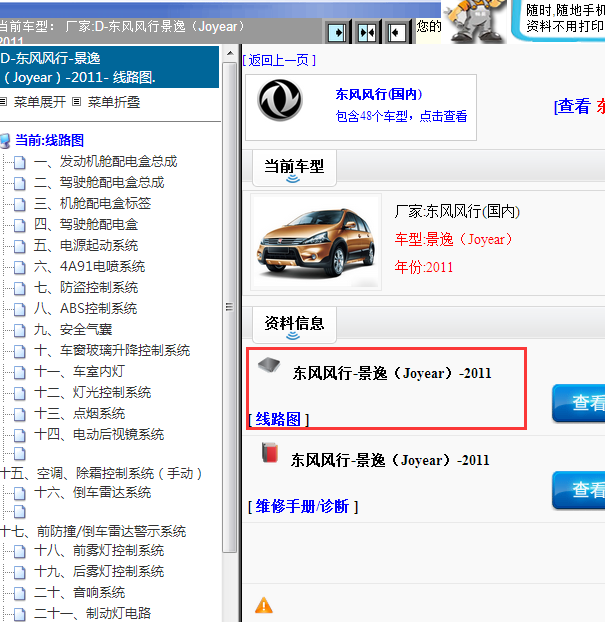605x622 pixels.
Task: Click the center-split double arrow toolbar icon
Action: pyautogui.click(x=367, y=33)
